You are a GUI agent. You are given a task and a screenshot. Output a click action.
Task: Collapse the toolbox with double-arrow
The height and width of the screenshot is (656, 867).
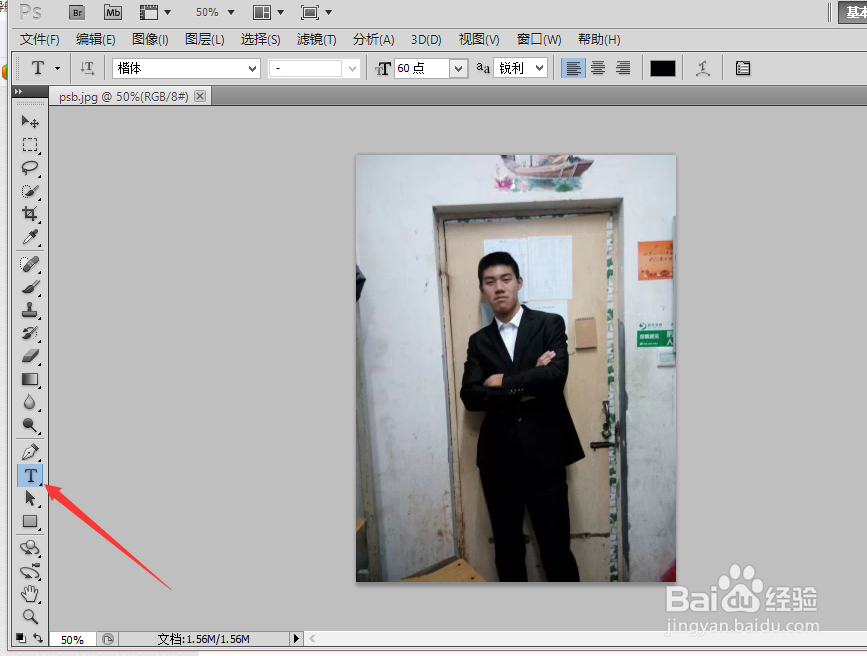click(x=18, y=91)
